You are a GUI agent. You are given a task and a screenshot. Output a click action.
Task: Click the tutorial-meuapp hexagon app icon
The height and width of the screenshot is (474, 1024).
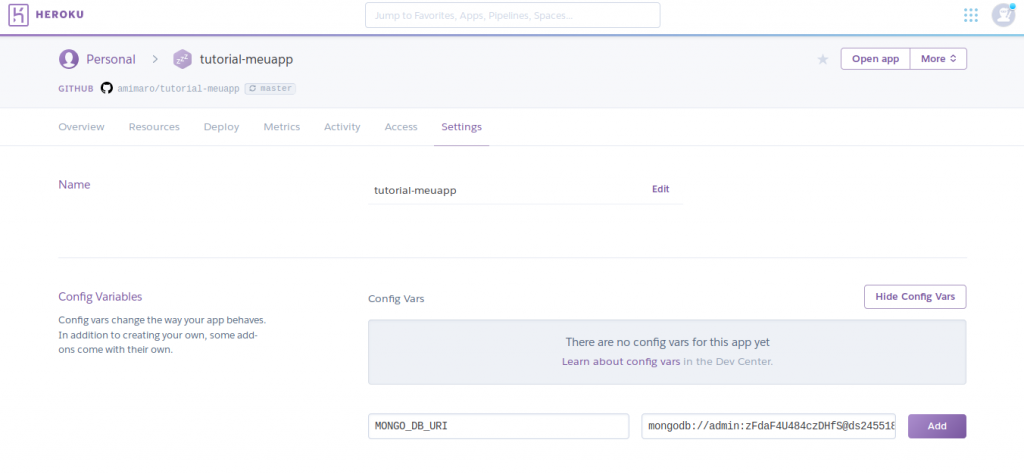tap(182, 59)
